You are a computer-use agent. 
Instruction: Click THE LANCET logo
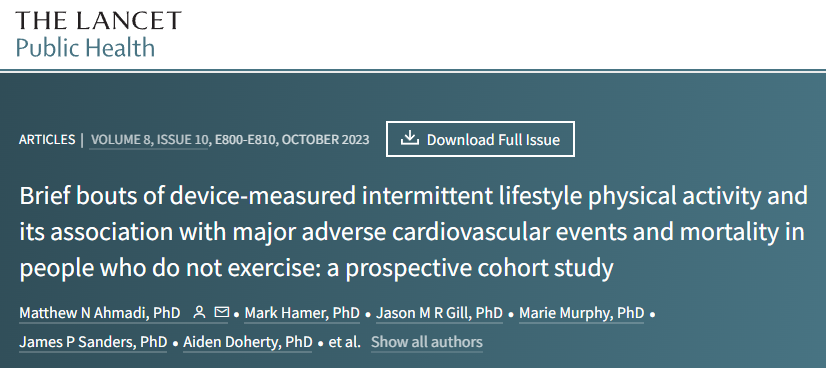click(98, 21)
